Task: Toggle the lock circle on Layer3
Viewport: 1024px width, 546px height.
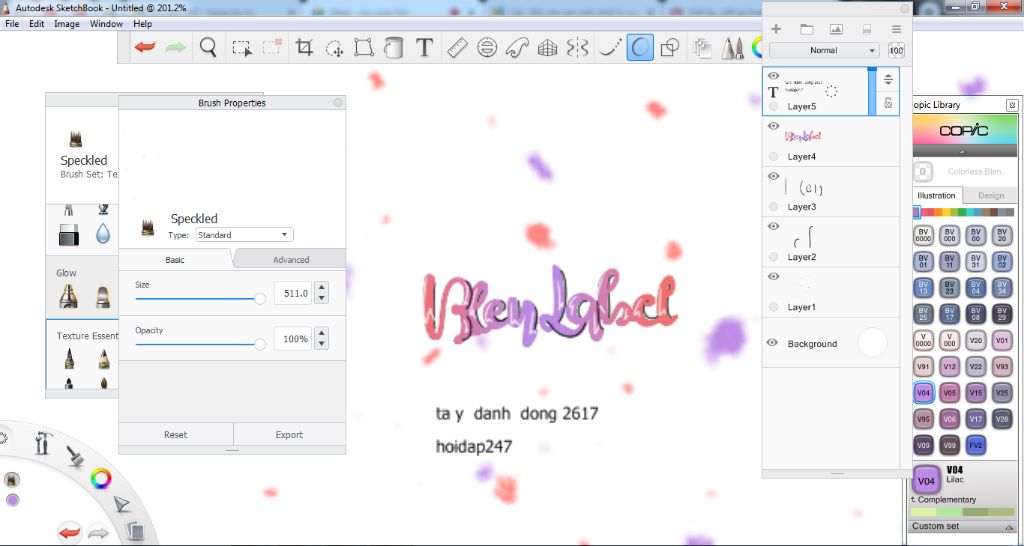Action: [x=773, y=206]
